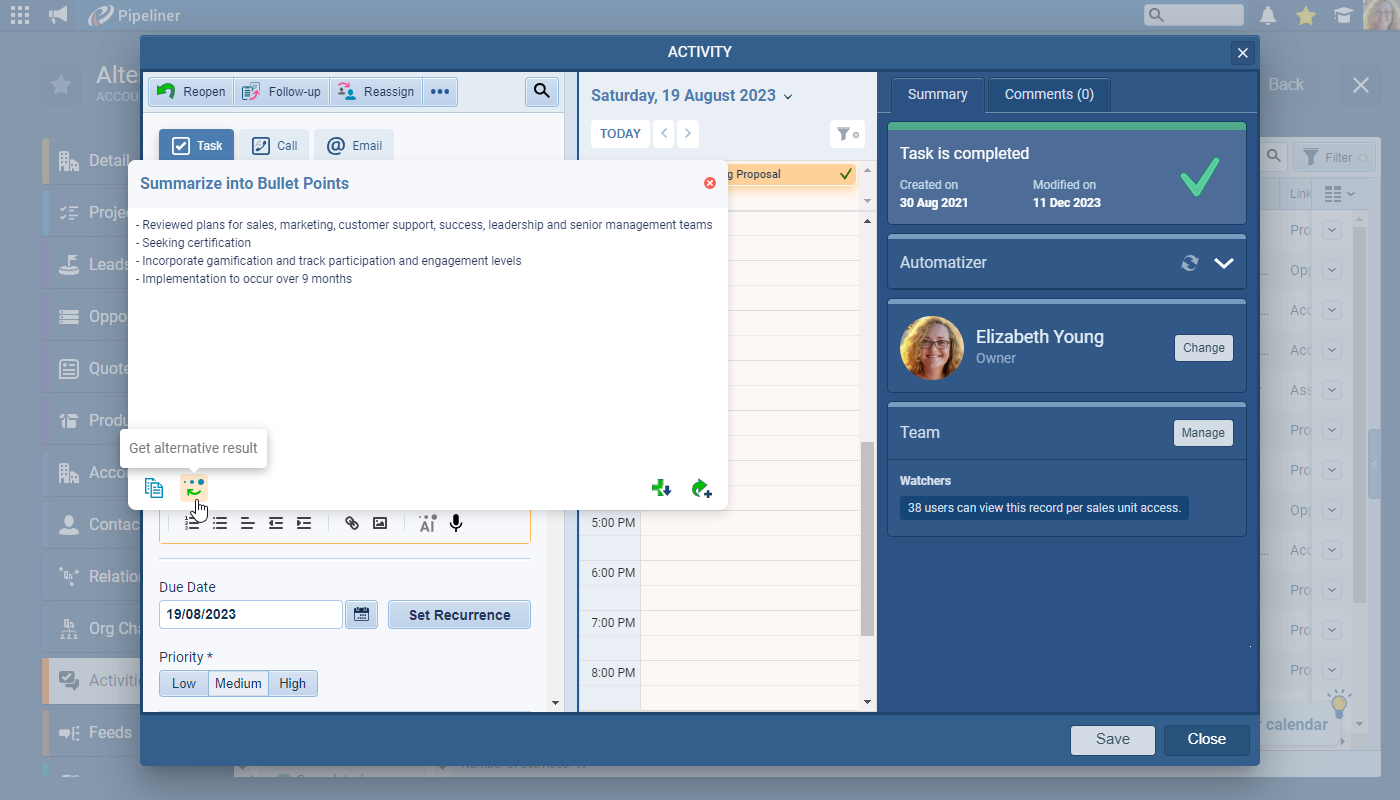This screenshot has height=800, width=1400.
Task: Click in the Due Date input field
Action: point(250,615)
